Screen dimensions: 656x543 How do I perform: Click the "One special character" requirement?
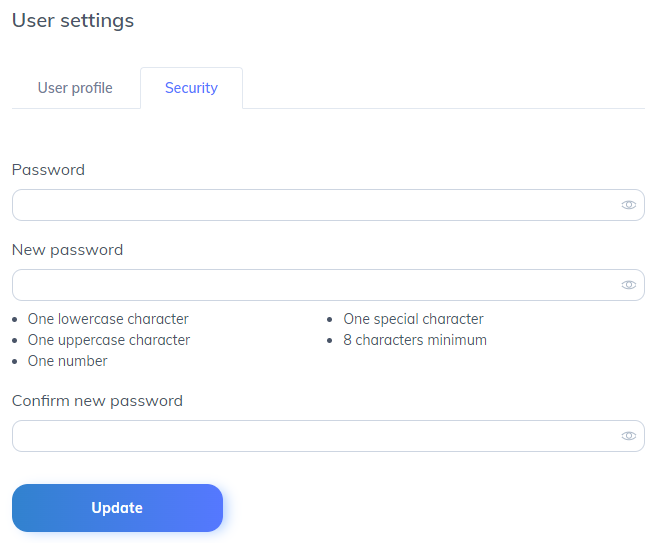point(413,319)
